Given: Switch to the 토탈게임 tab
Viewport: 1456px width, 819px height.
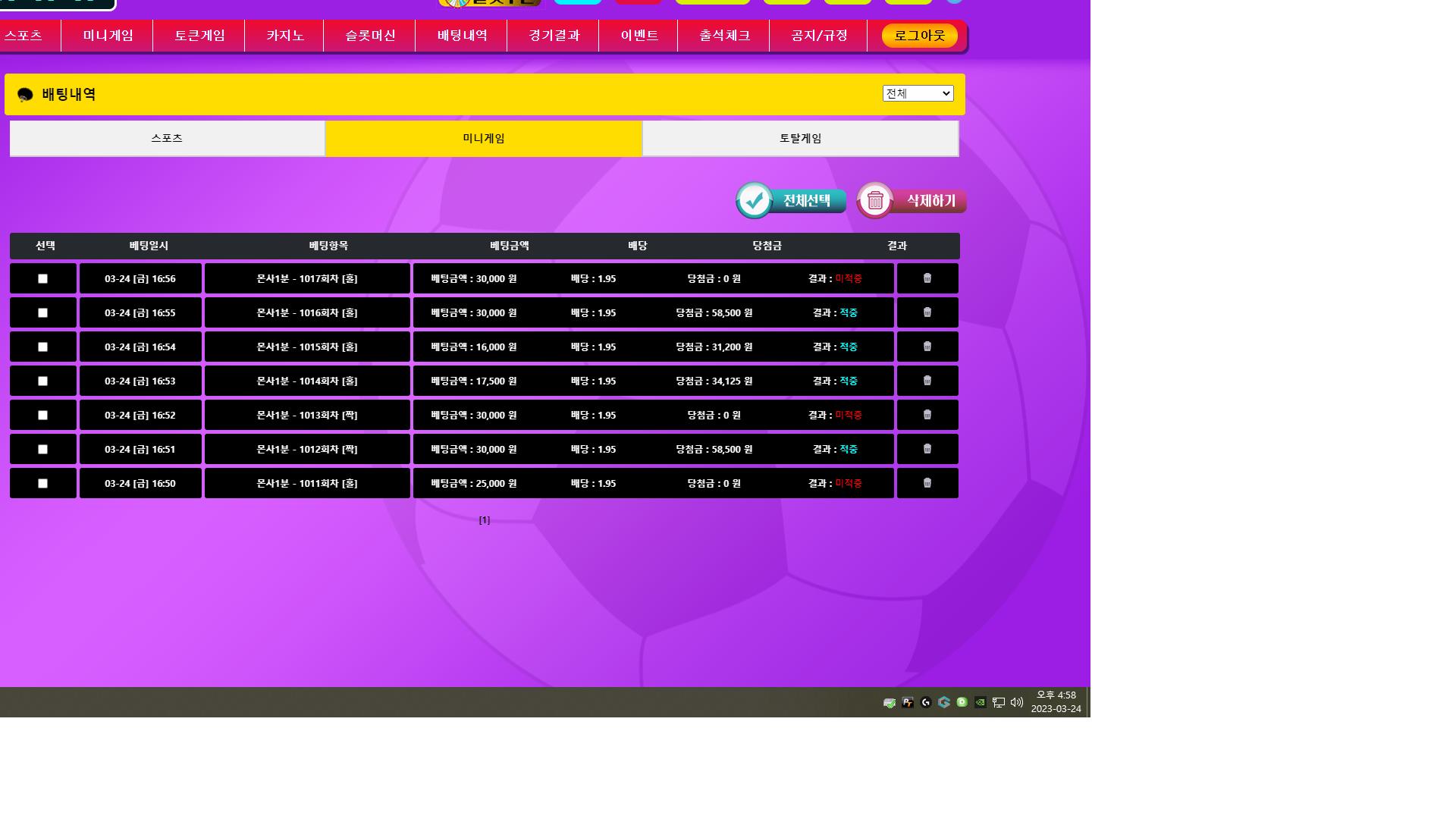Looking at the screenshot, I should pyautogui.click(x=800, y=138).
